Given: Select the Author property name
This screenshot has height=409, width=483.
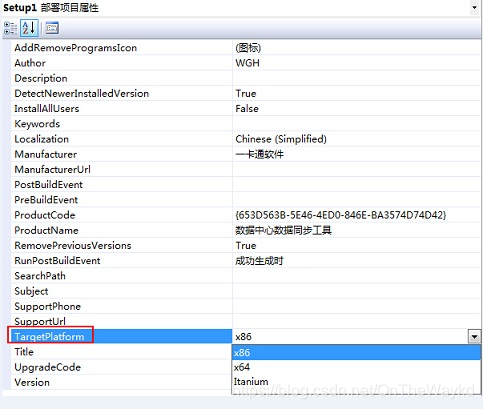Looking at the screenshot, I should 30,63.
